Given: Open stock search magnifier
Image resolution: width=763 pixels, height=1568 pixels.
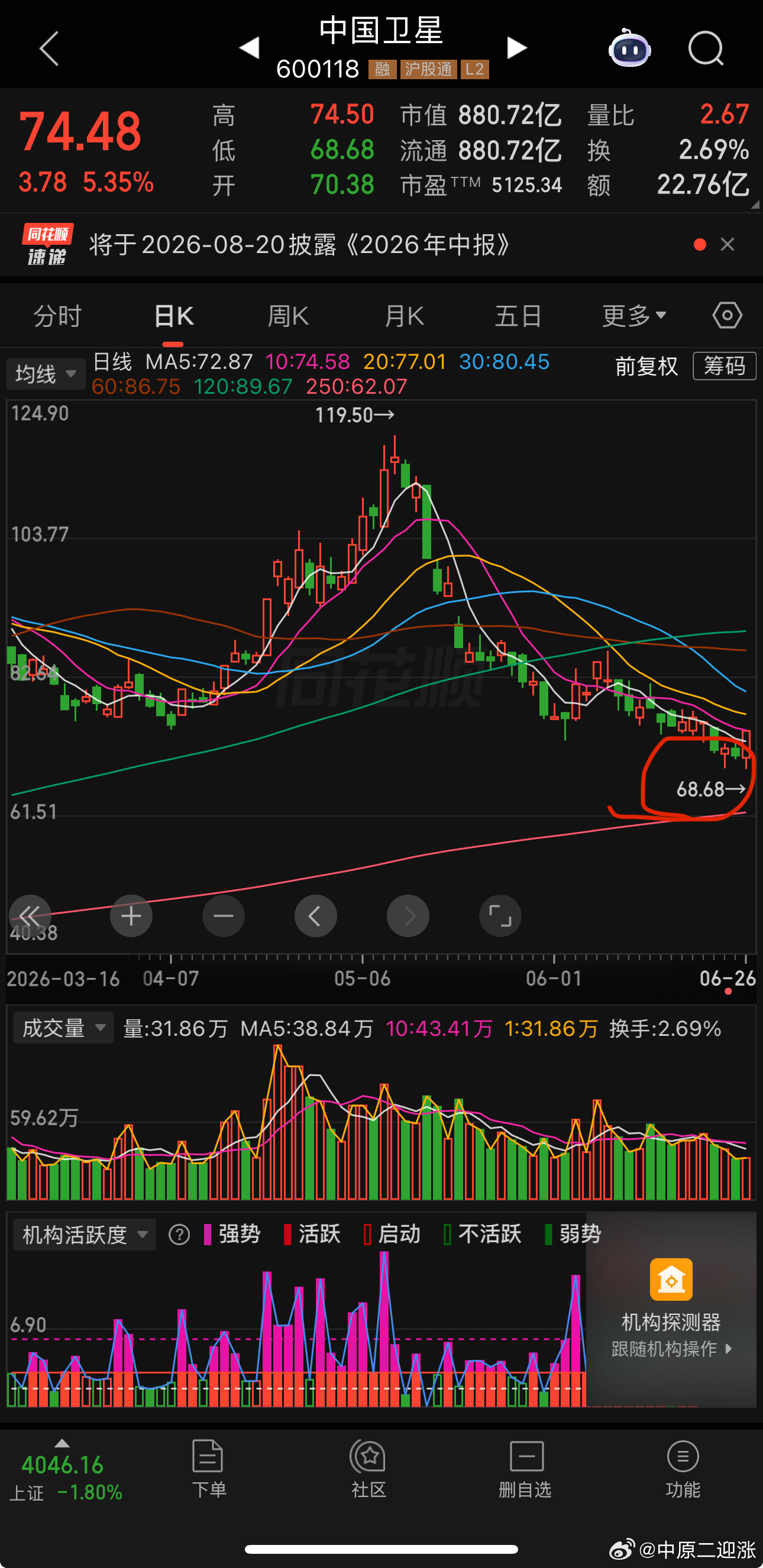Looking at the screenshot, I should (706, 48).
